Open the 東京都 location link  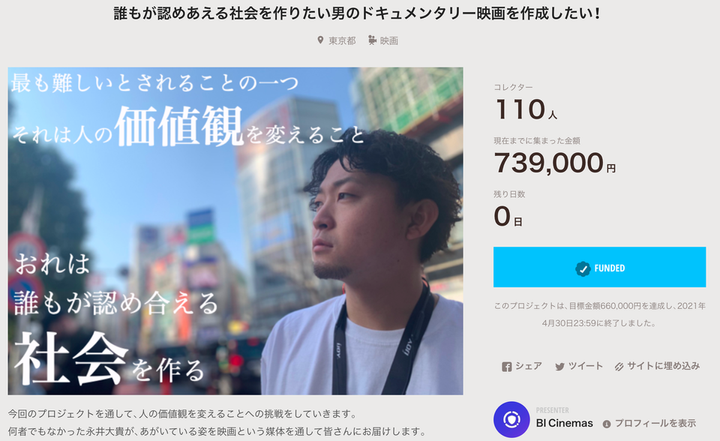tap(342, 41)
